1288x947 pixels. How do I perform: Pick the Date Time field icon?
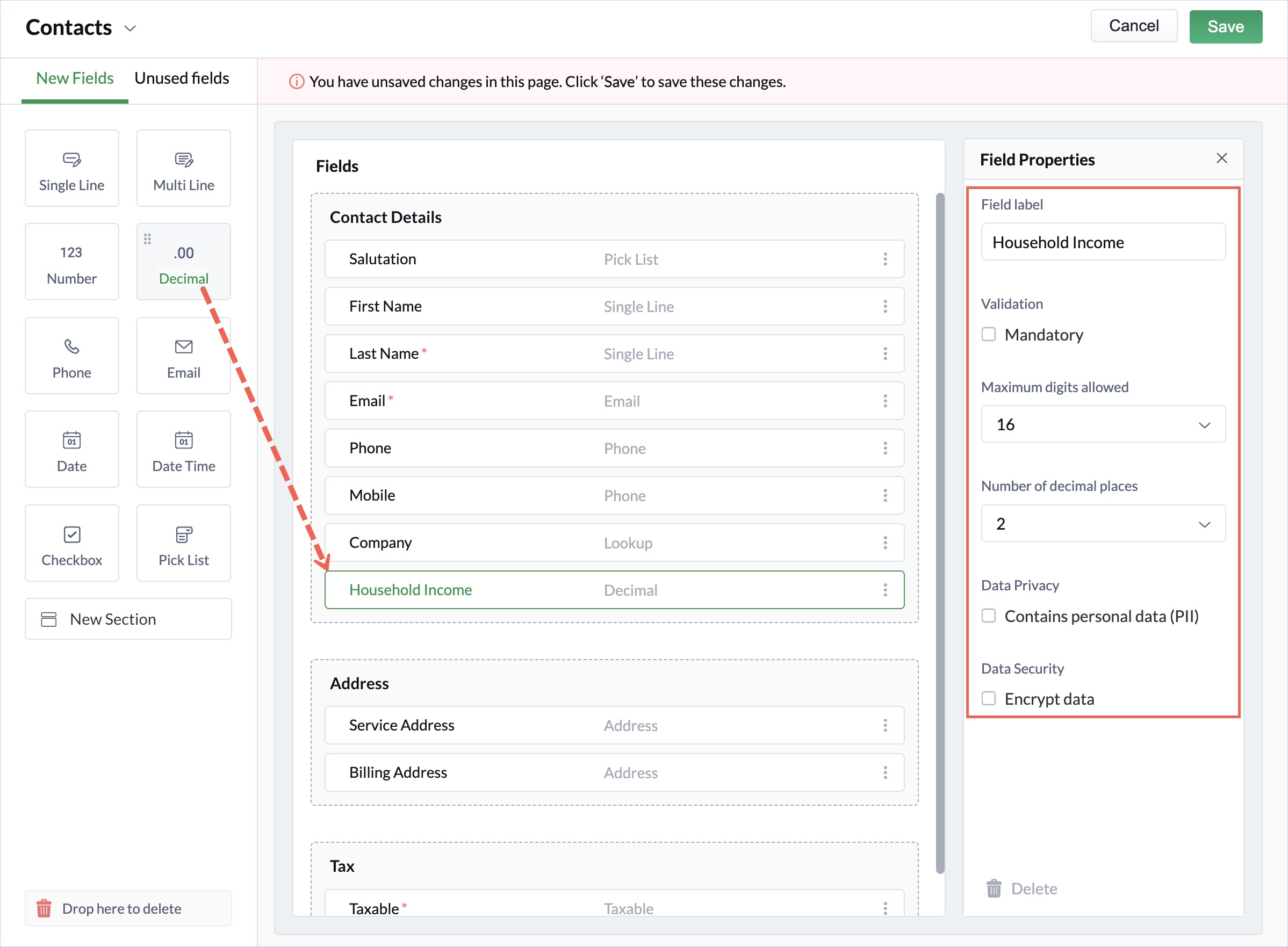click(x=184, y=440)
